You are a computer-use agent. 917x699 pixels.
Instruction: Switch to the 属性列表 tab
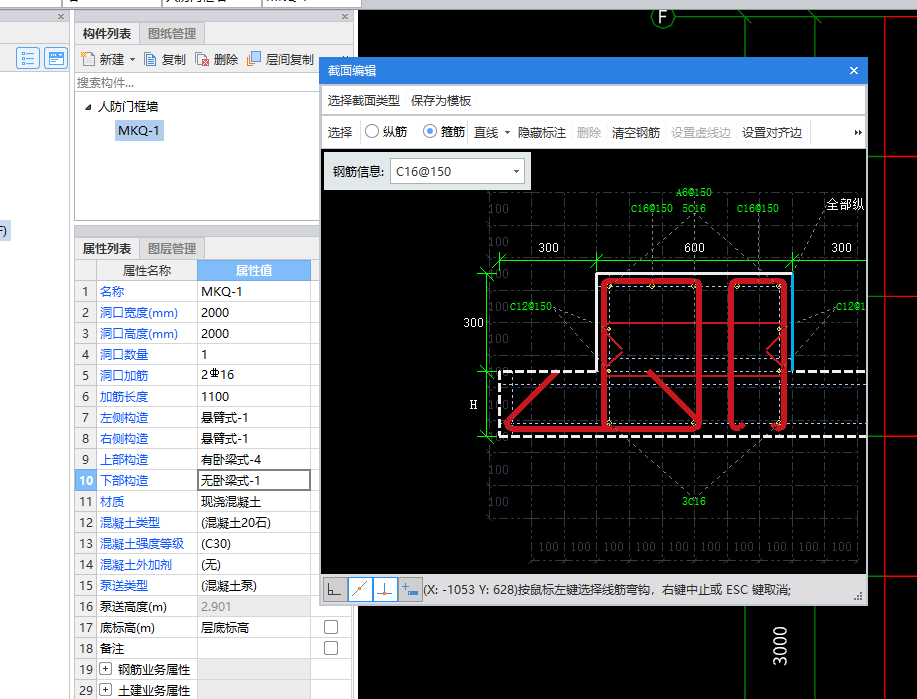[x=107, y=249]
